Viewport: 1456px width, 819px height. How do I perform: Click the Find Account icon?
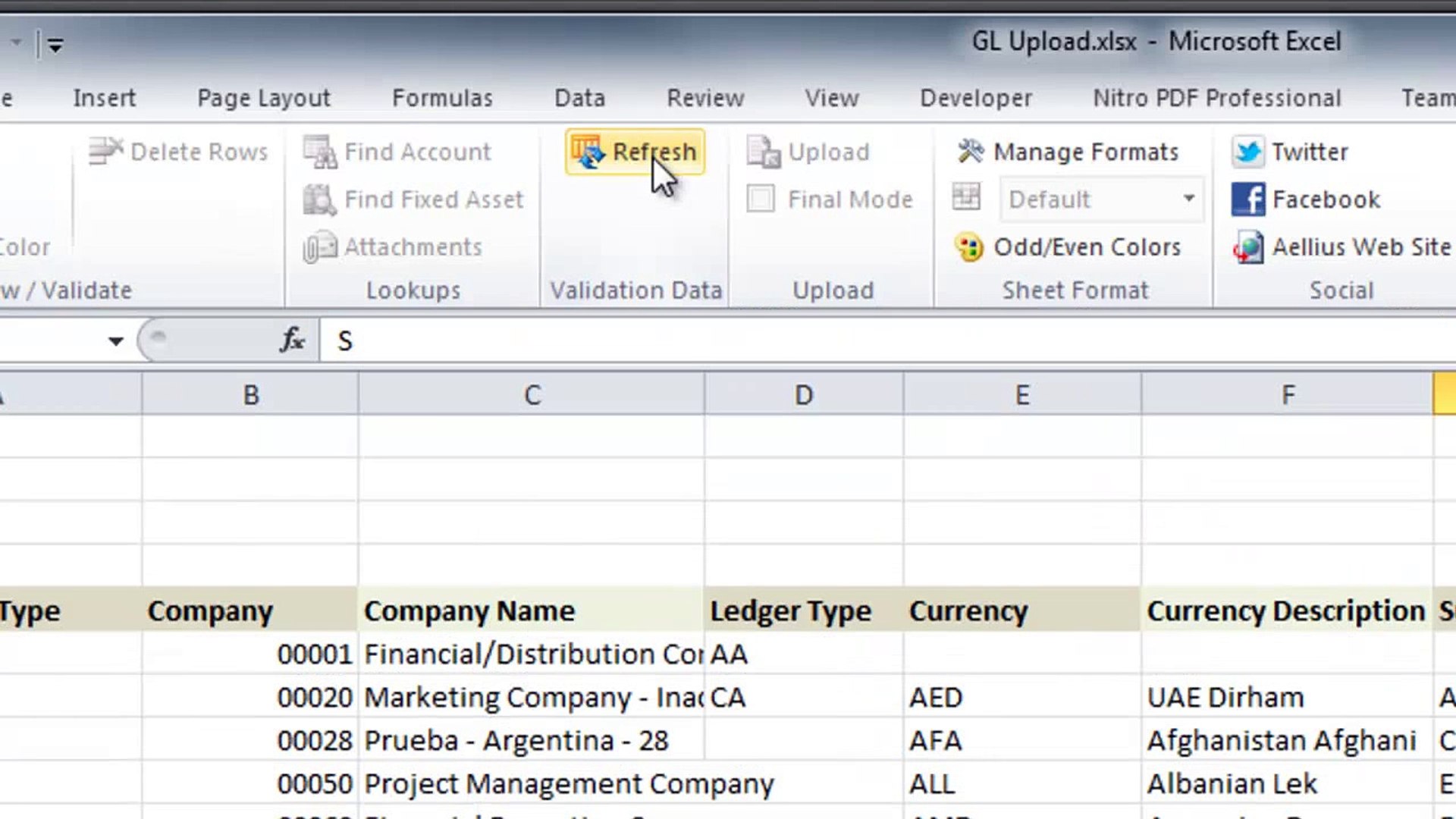[x=320, y=152]
